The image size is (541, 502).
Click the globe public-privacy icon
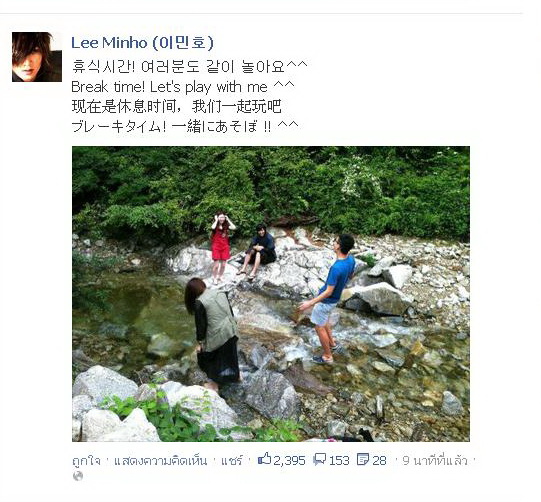coord(78,476)
